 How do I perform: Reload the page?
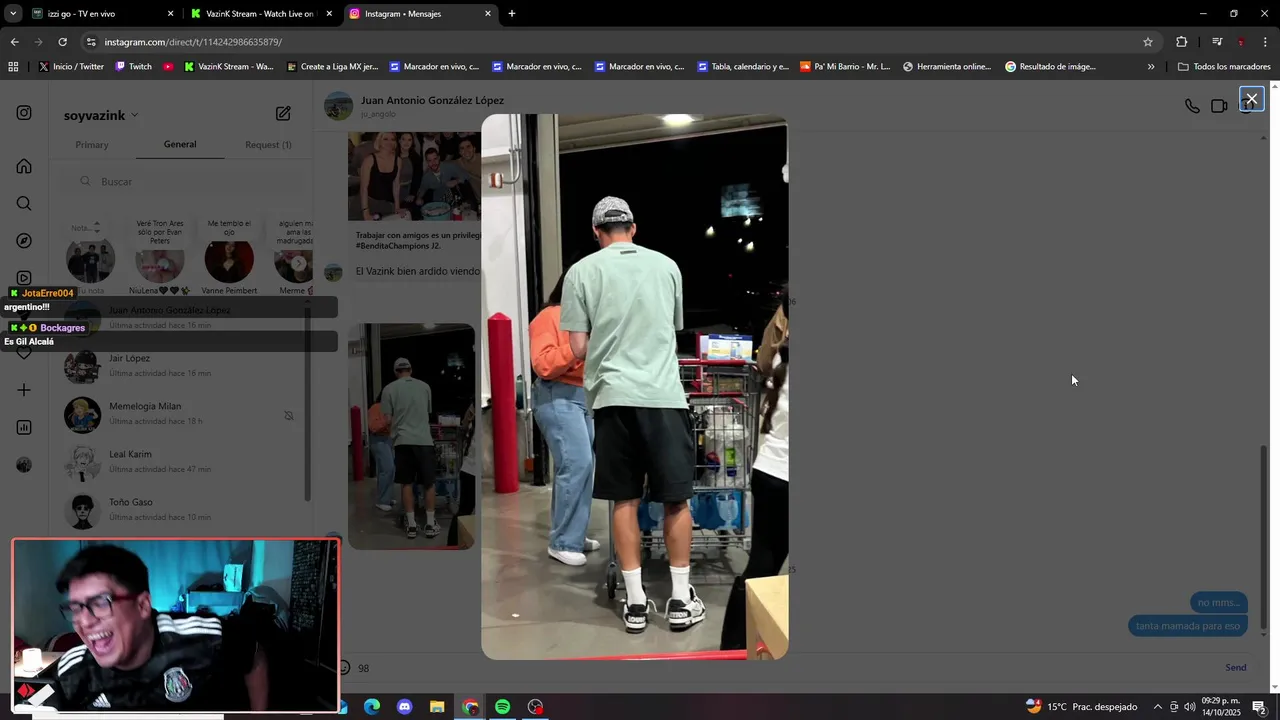click(62, 42)
